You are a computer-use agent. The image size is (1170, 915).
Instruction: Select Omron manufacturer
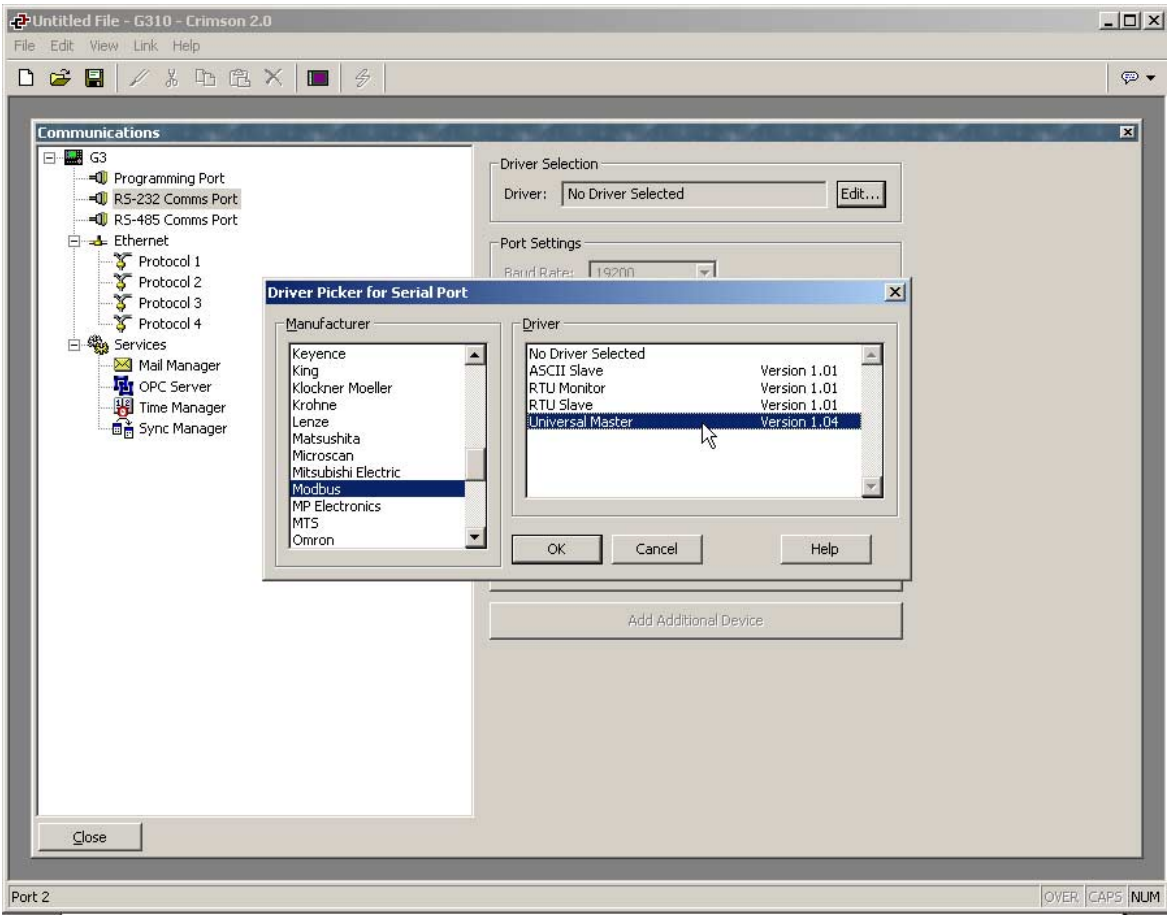coord(378,540)
